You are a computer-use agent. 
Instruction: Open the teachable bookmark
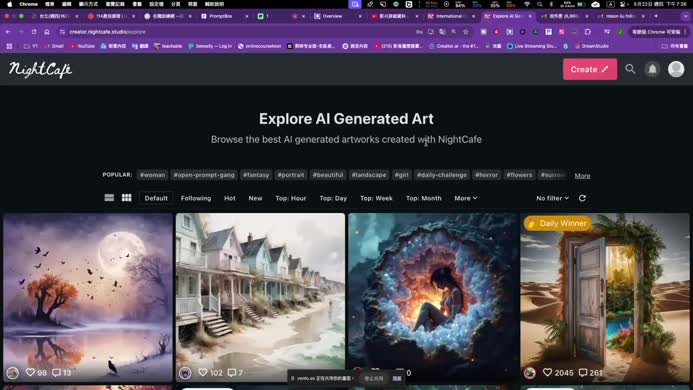coord(168,46)
